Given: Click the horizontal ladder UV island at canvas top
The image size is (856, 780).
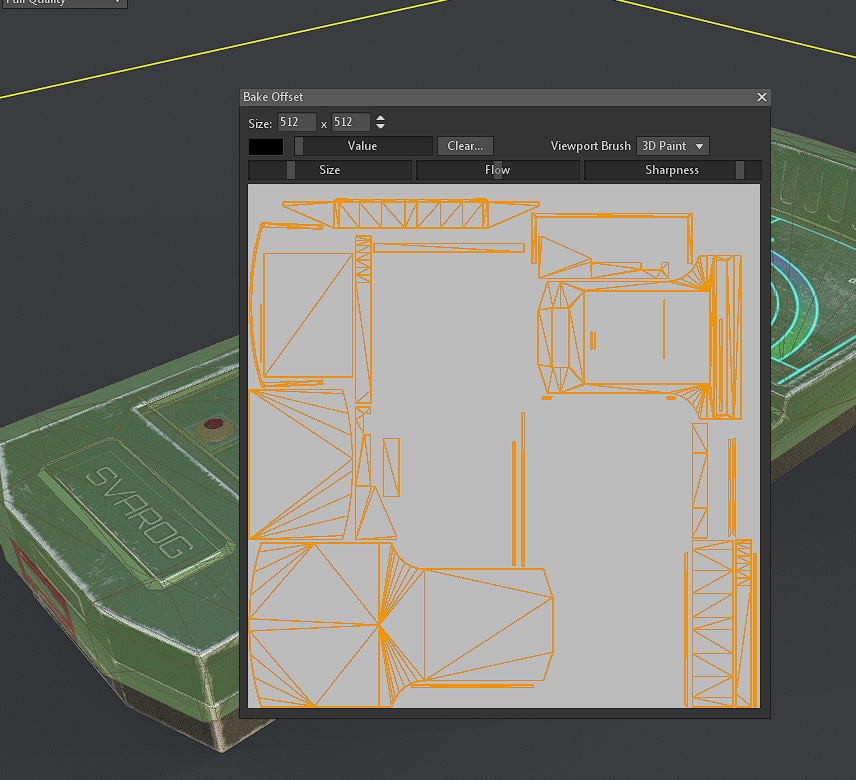Looking at the screenshot, I should tap(411, 213).
